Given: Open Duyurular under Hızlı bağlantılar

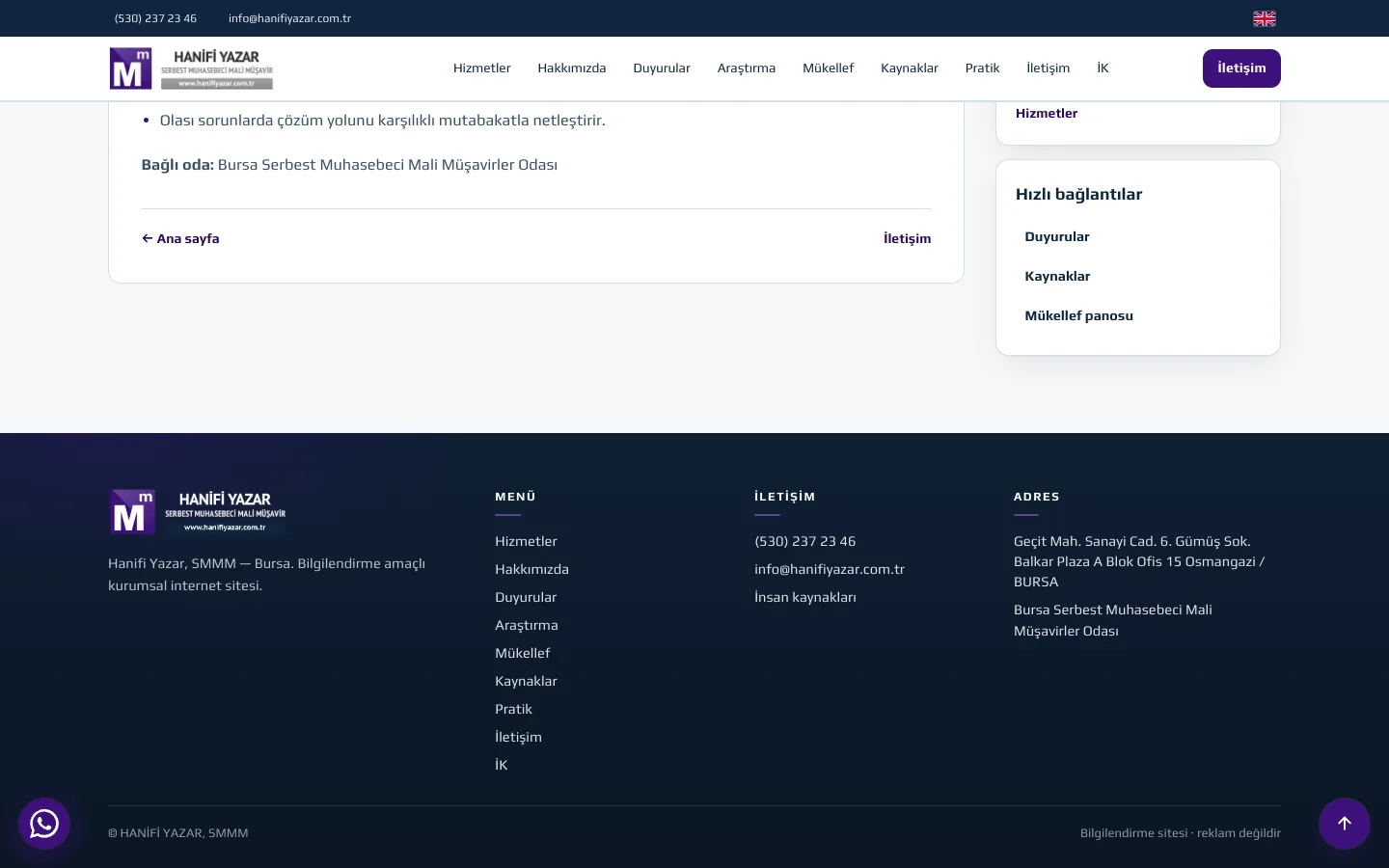Looking at the screenshot, I should (x=1057, y=236).
